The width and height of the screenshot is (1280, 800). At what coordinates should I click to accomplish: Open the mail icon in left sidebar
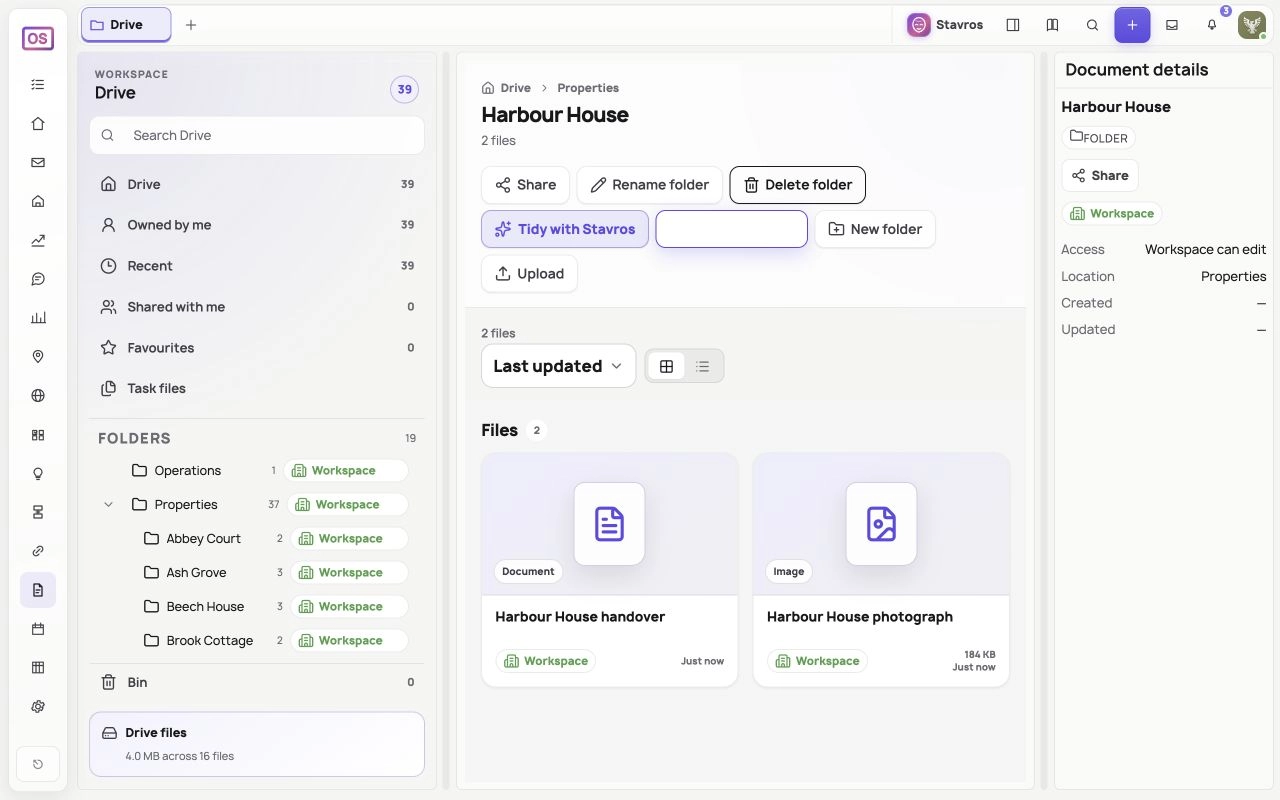(x=38, y=163)
